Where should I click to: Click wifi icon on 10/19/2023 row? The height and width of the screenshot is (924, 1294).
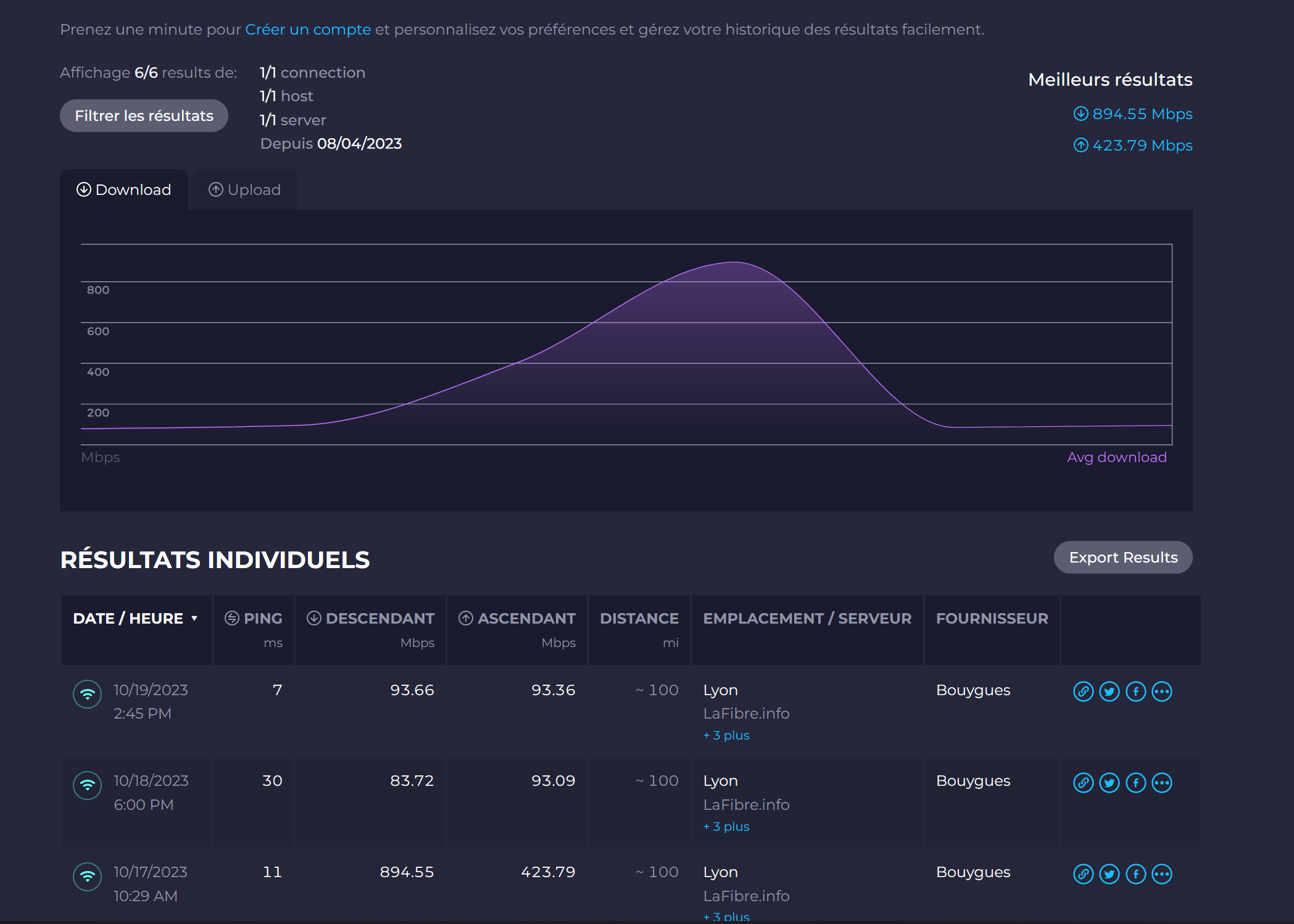tap(87, 695)
